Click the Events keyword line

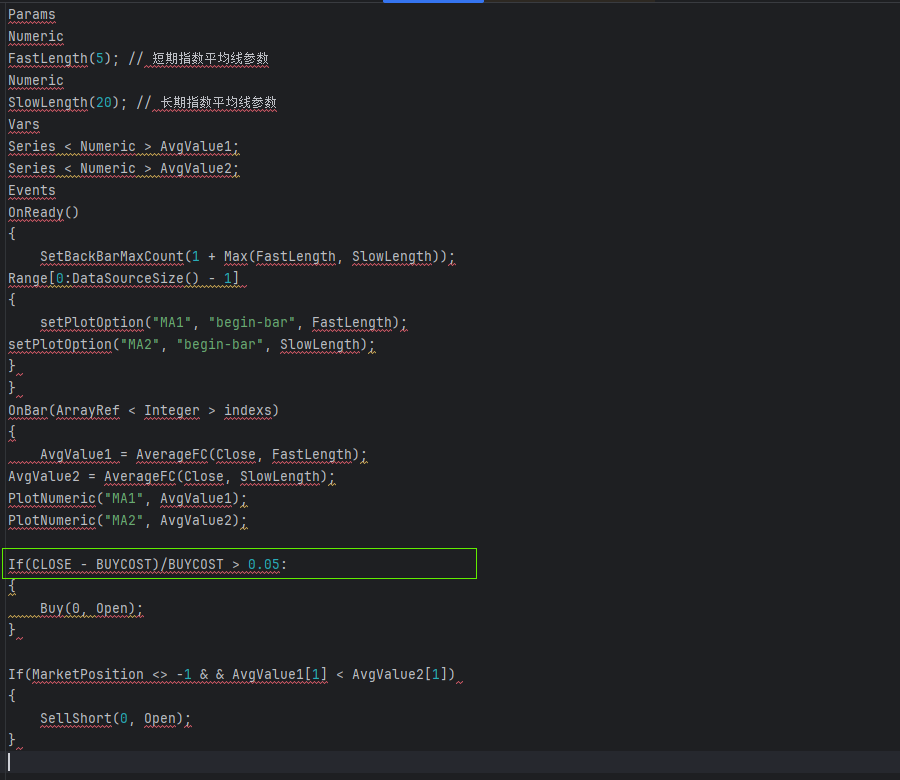coord(32,191)
